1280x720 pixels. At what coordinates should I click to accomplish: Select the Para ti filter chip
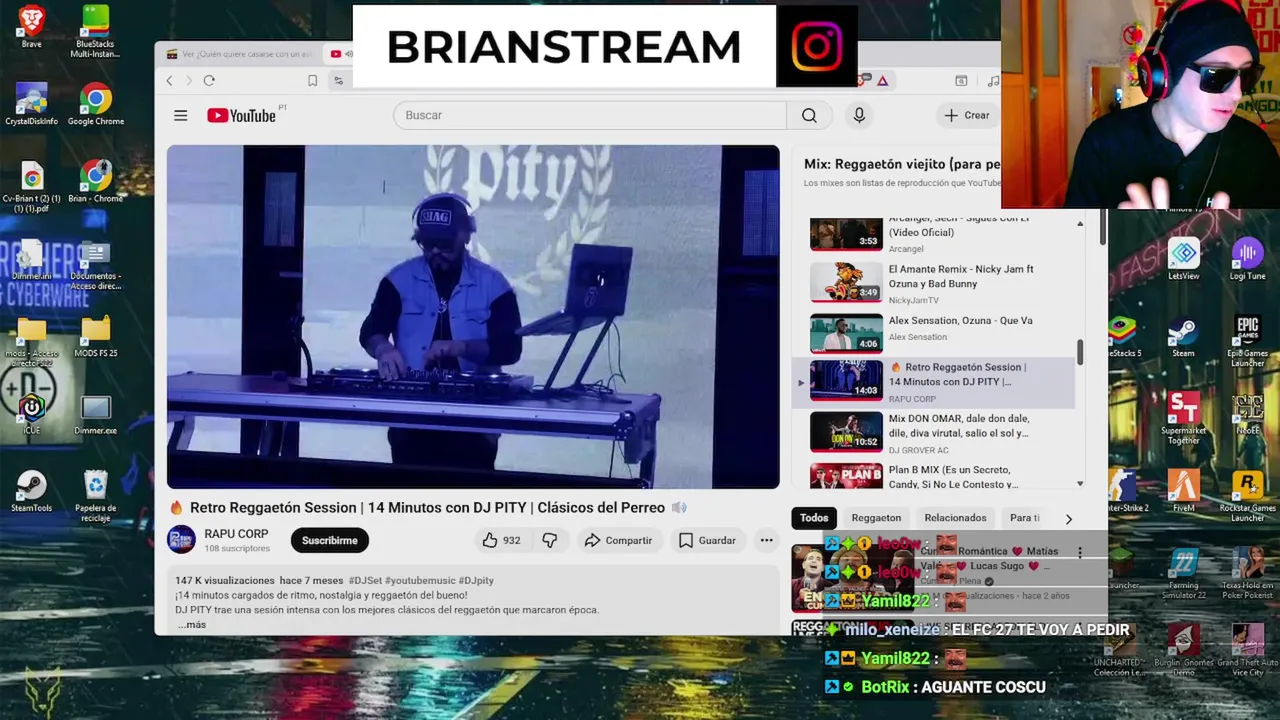pyautogui.click(x=1024, y=518)
